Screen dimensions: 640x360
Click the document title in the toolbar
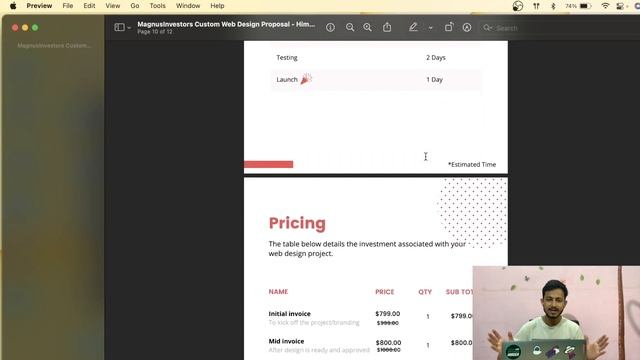click(226, 24)
